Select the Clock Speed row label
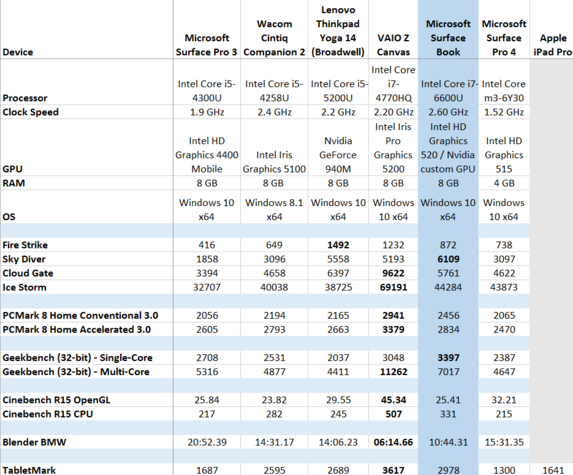 (30, 112)
